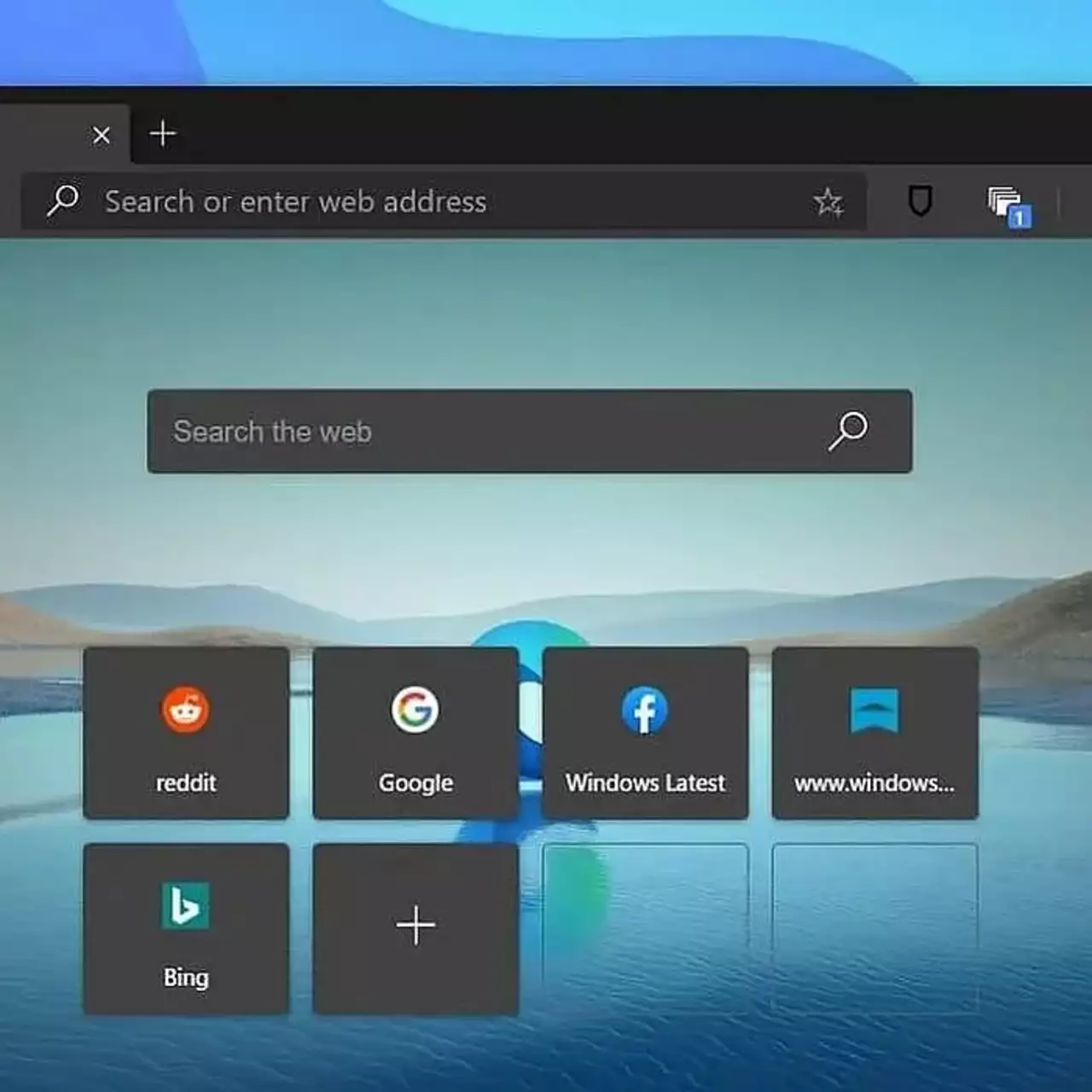
Task: Open Collections icon with badge 1
Action: click(1009, 206)
